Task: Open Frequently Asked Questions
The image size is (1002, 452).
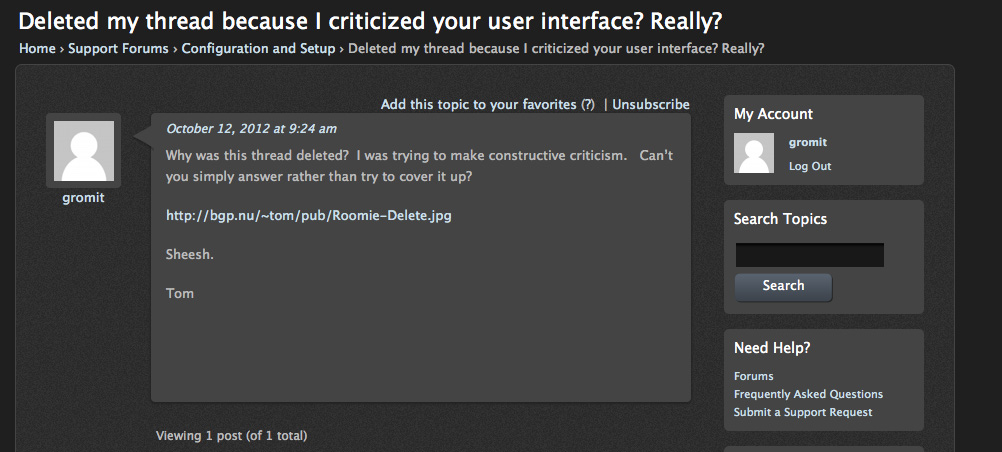Action: (808, 394)
